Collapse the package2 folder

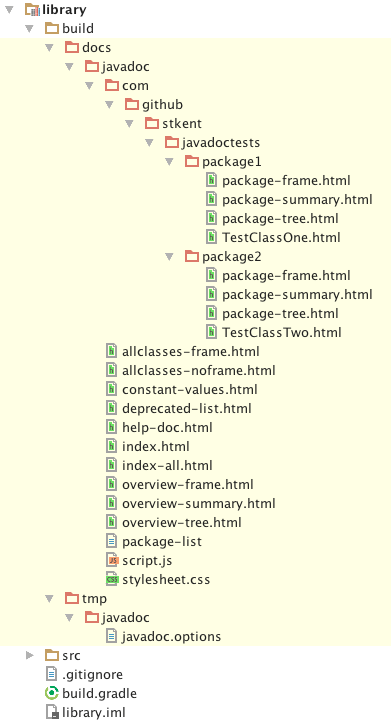point(169,256)
